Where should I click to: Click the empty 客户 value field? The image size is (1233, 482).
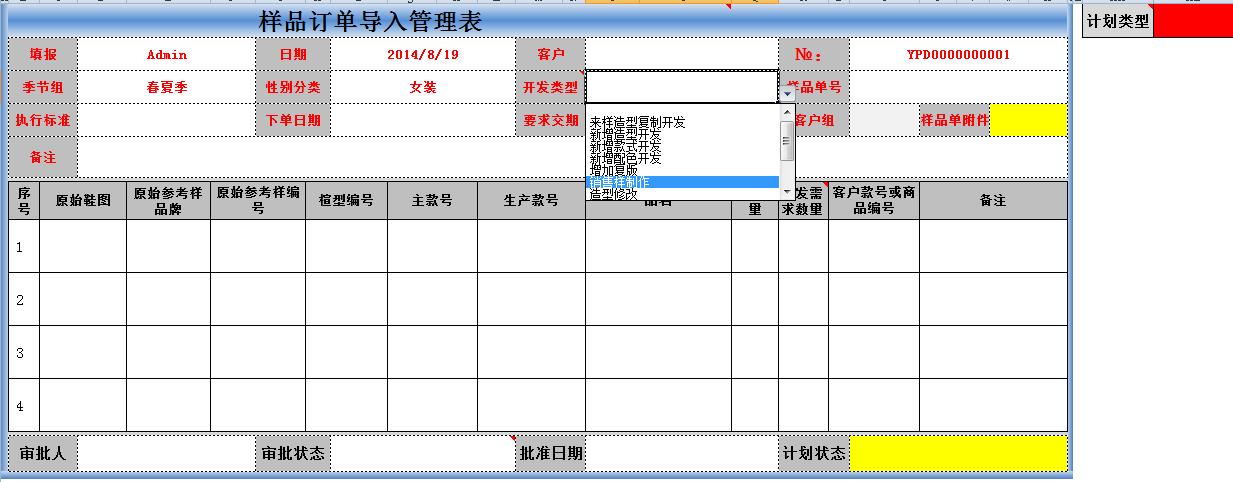[x=681, y=54]
